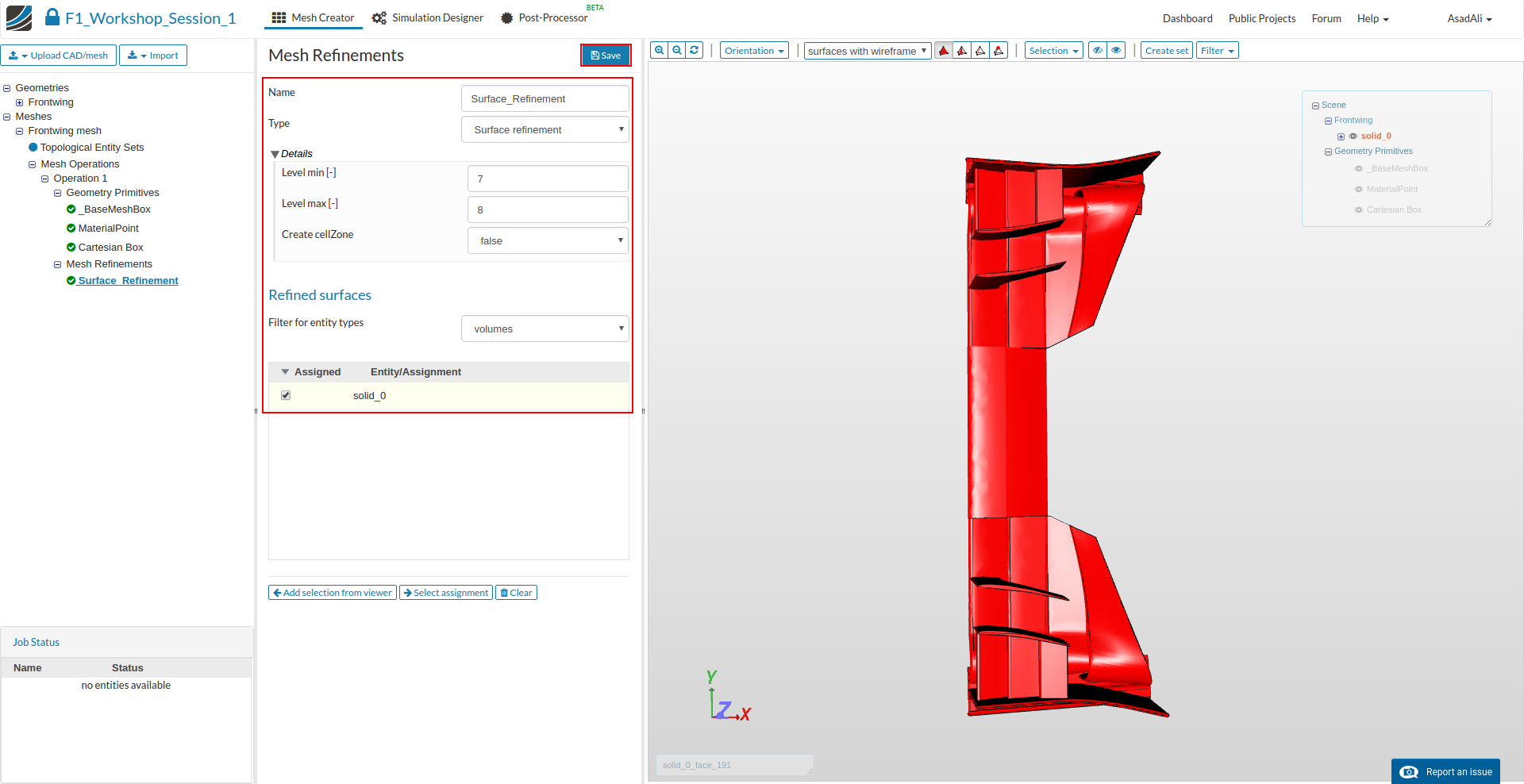Save the mesh refinement
1524x784 pixels.
[x=606, y=55]
